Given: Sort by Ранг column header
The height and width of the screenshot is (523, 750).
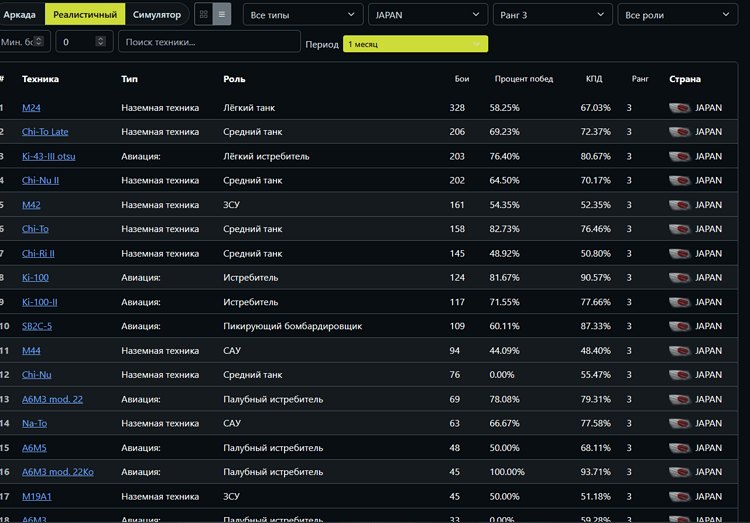Looking at the screenshot, I should (x=640, y=79).
